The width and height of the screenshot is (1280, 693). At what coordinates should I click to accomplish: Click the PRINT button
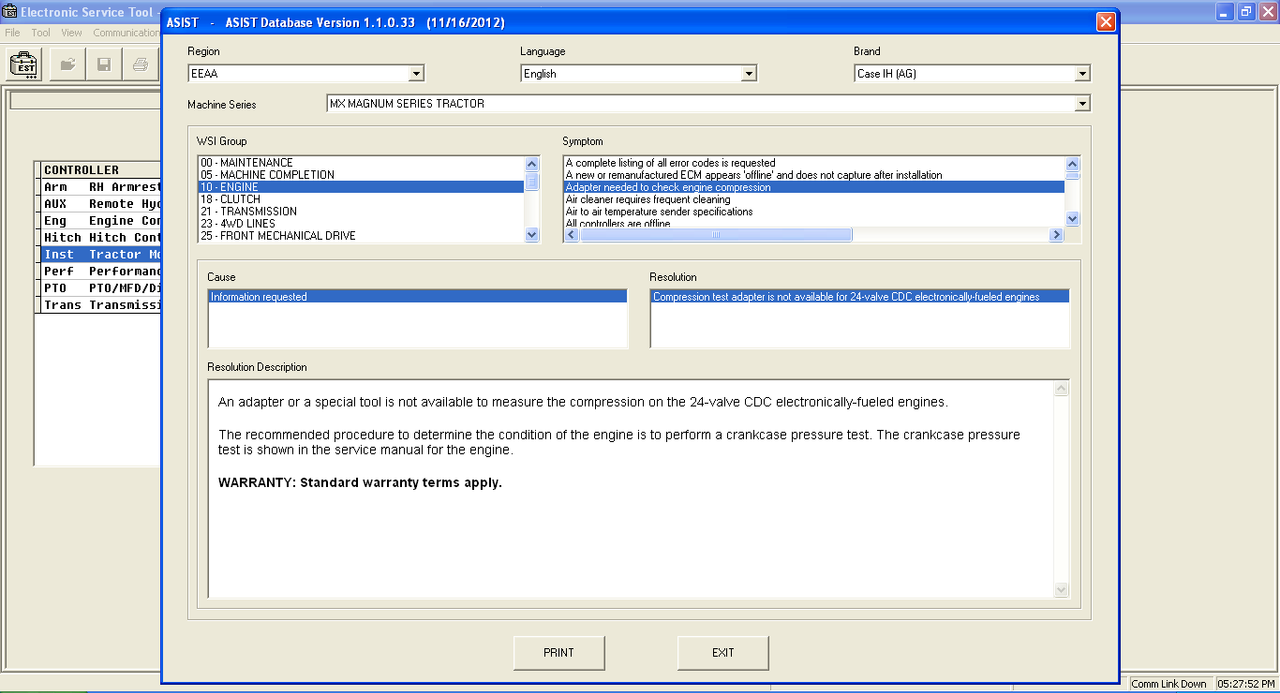pyautogui.click(x=559, y=653)
